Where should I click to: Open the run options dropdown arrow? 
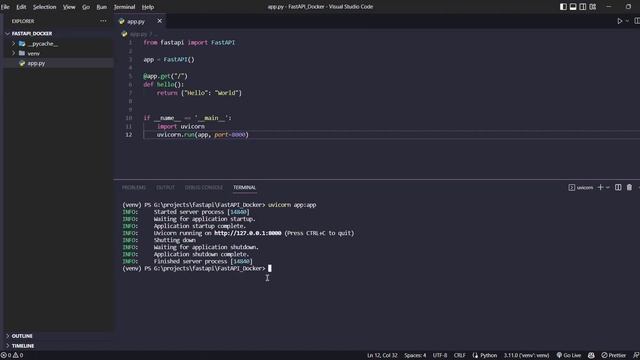coord(627,21)
